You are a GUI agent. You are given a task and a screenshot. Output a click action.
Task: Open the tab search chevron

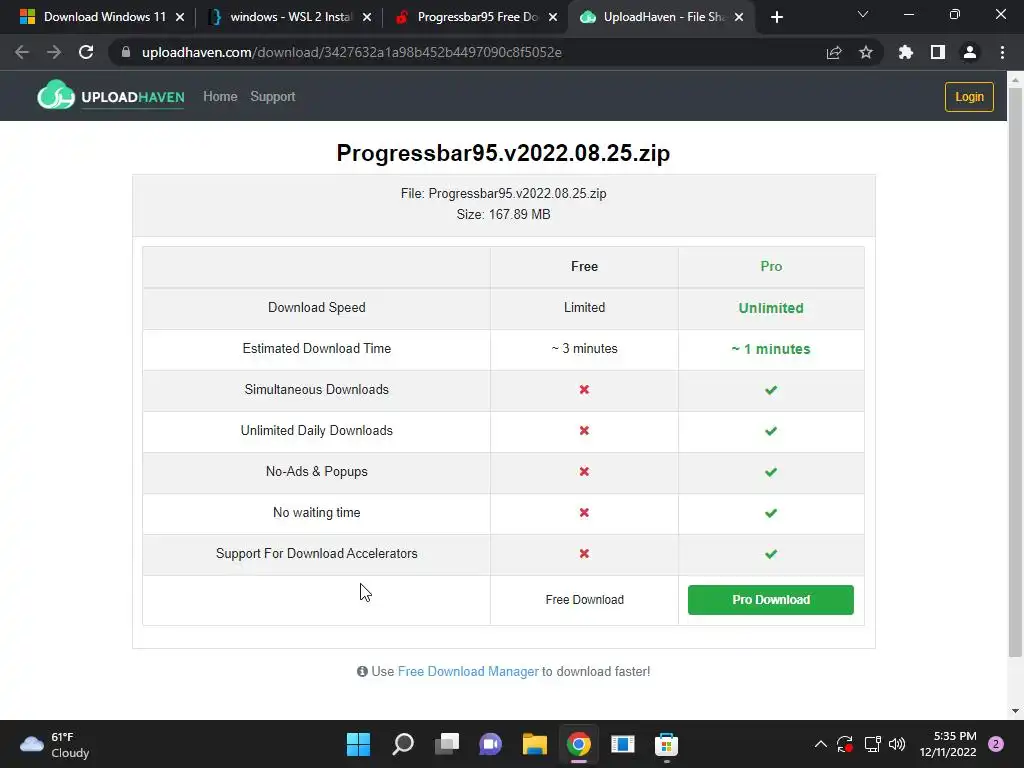[863, 14]
